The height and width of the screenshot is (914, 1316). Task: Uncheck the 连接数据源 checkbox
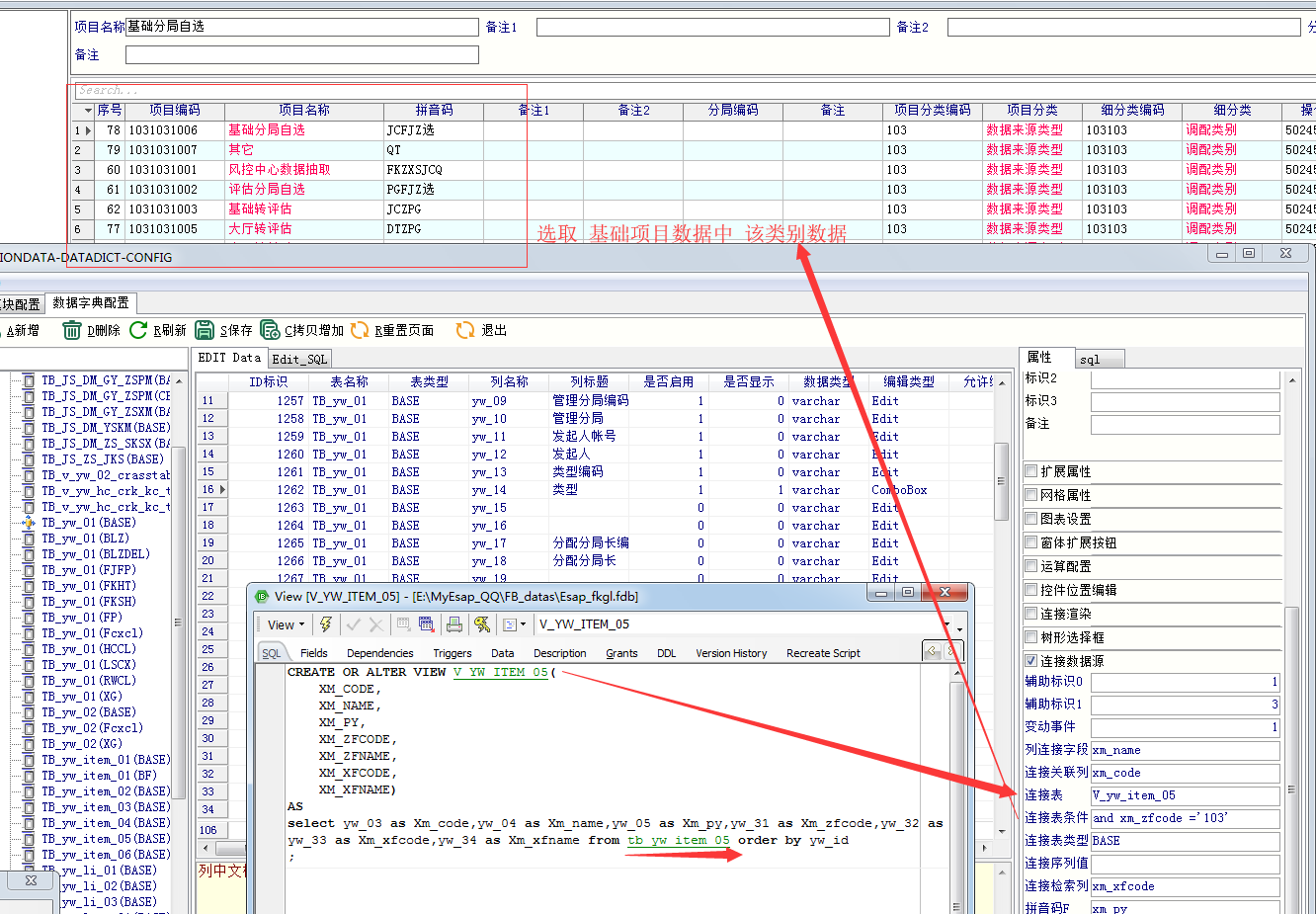click(1031, 661)
